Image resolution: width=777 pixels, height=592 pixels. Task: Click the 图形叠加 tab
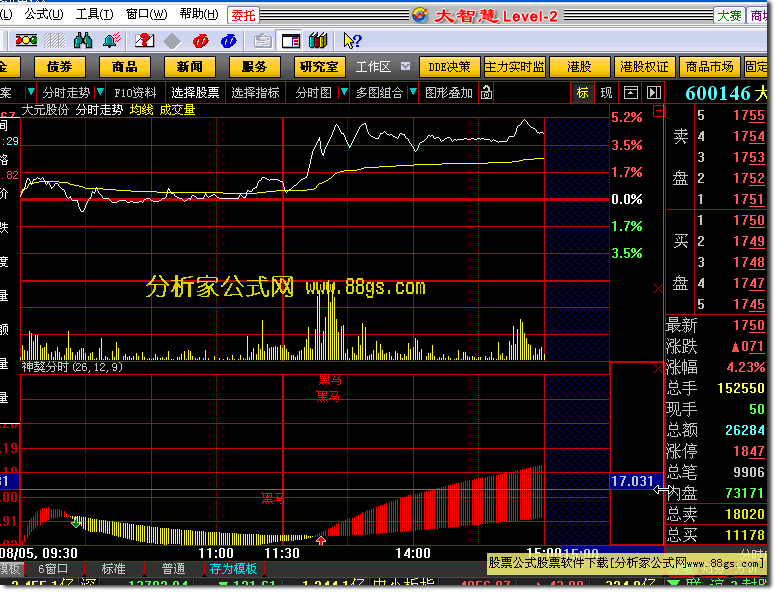click(x=448, y=93)
